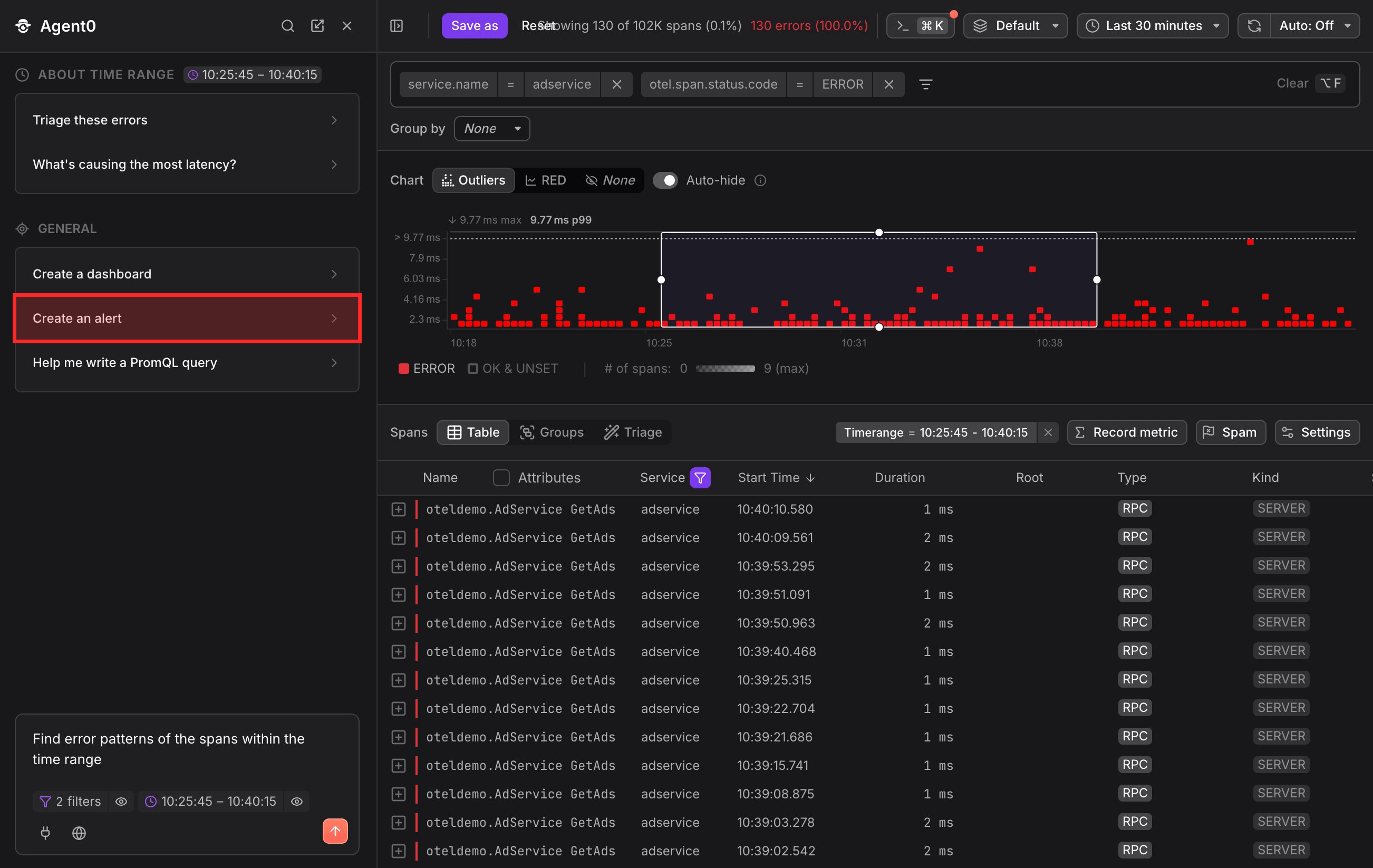Open new chat with the compose icon

(317, 26)
